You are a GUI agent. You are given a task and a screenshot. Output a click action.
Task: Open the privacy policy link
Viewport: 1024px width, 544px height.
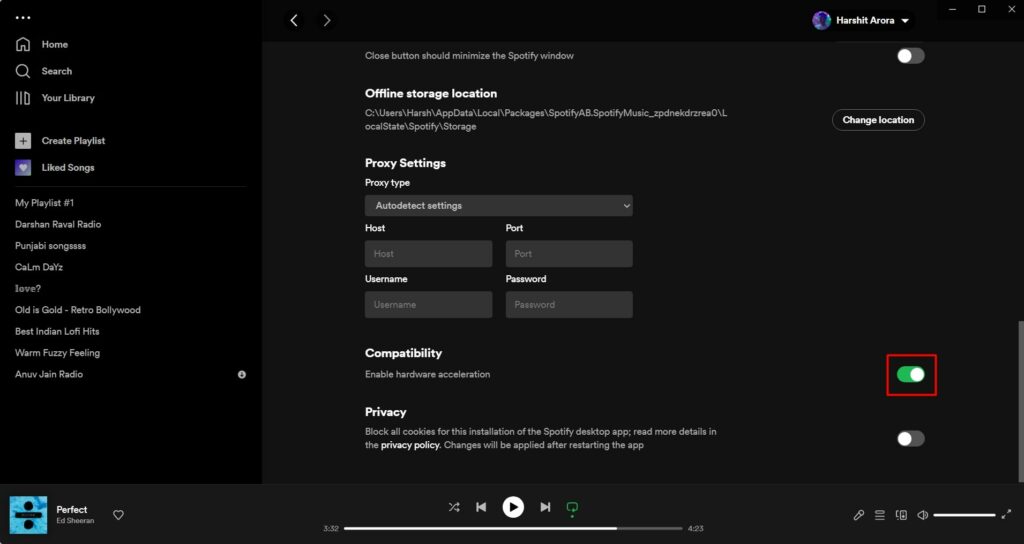[410, 445]
